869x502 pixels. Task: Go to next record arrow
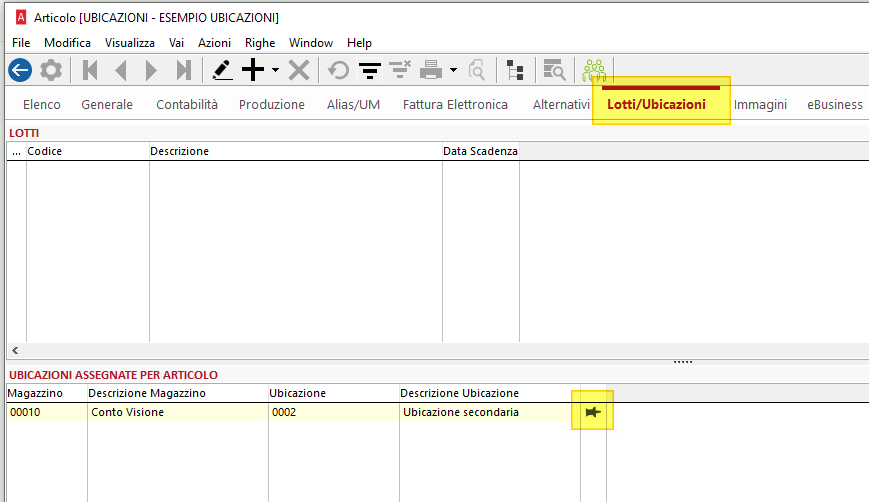[151, 70]
